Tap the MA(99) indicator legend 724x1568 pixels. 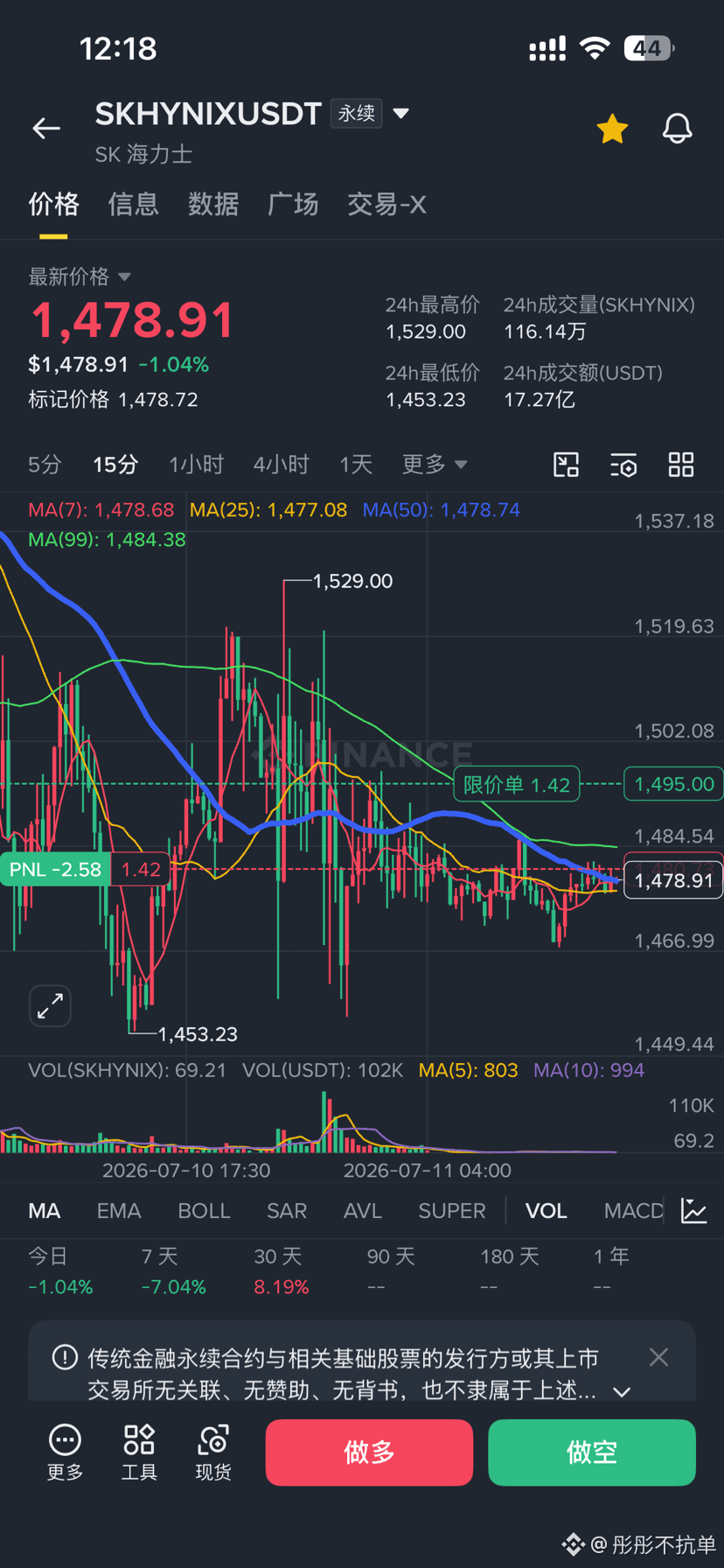[x=107, y=540]
